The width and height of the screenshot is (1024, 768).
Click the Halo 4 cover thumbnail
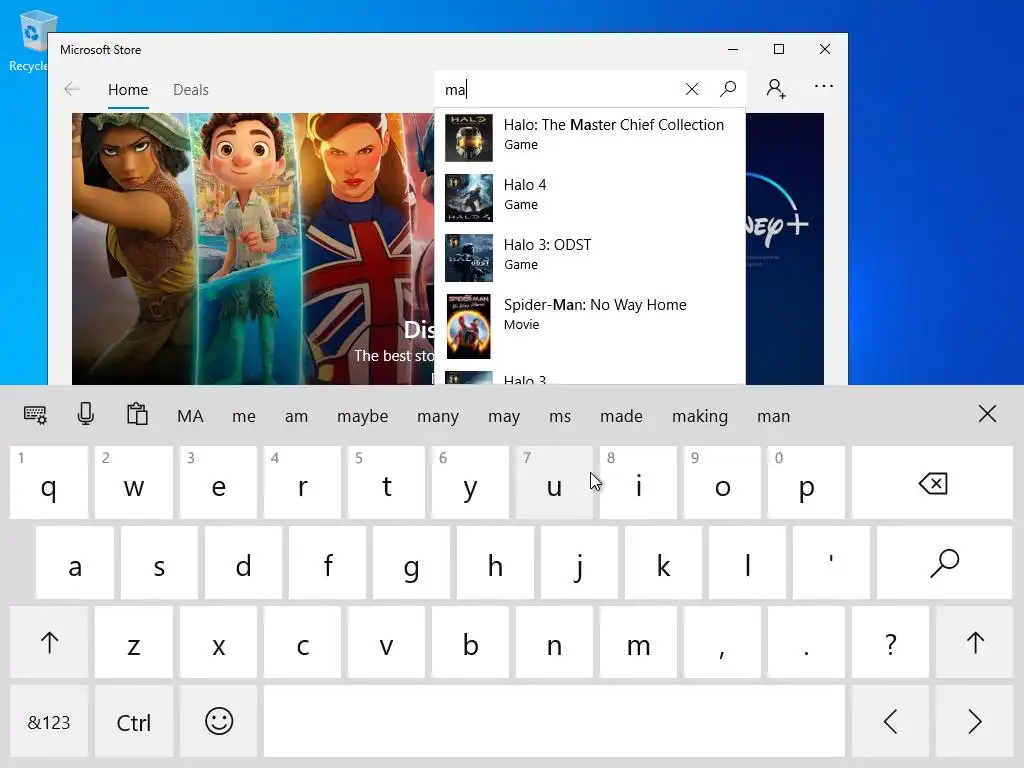[469, 198]
